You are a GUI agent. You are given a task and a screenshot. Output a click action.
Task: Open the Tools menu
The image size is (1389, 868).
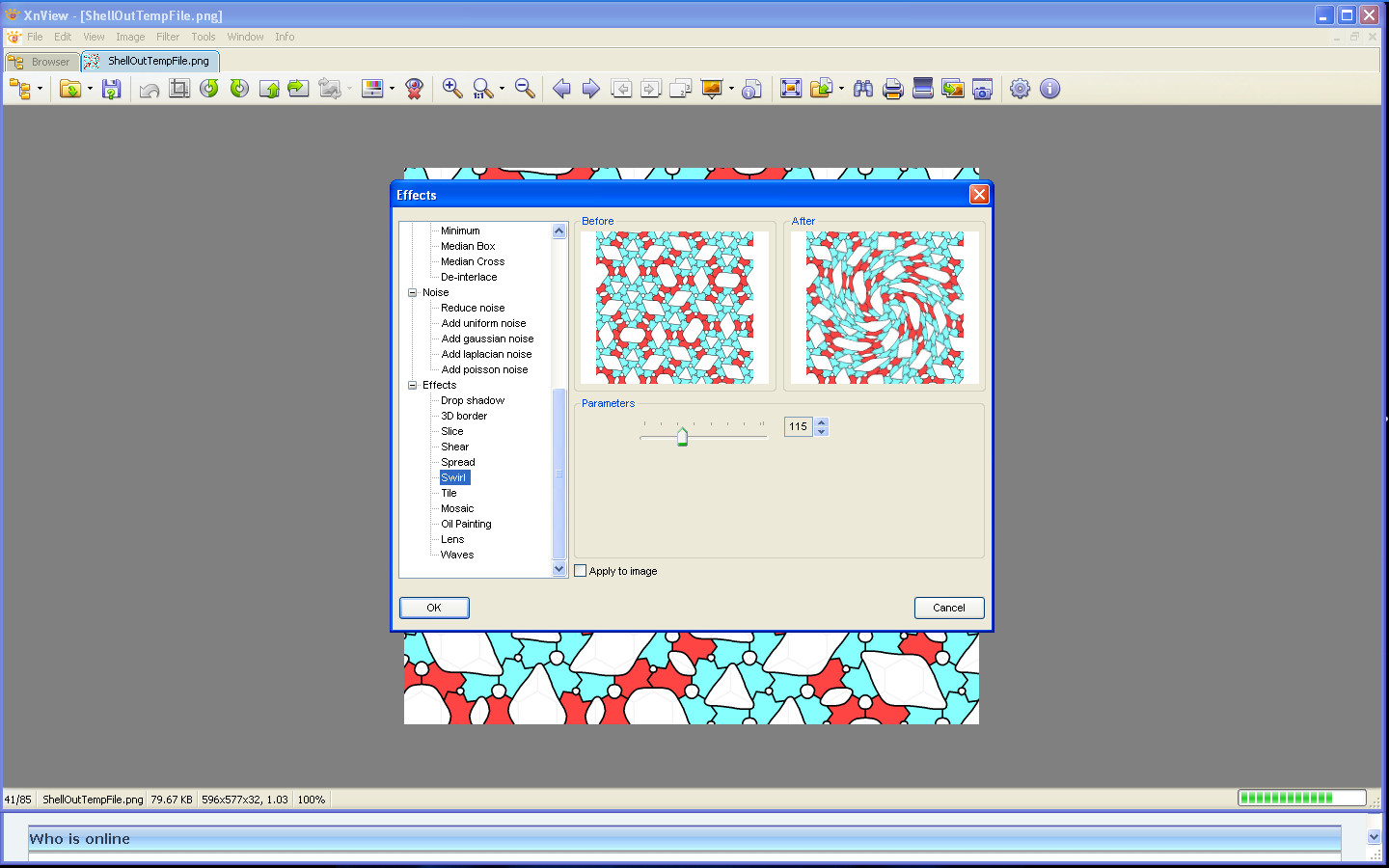204,37
